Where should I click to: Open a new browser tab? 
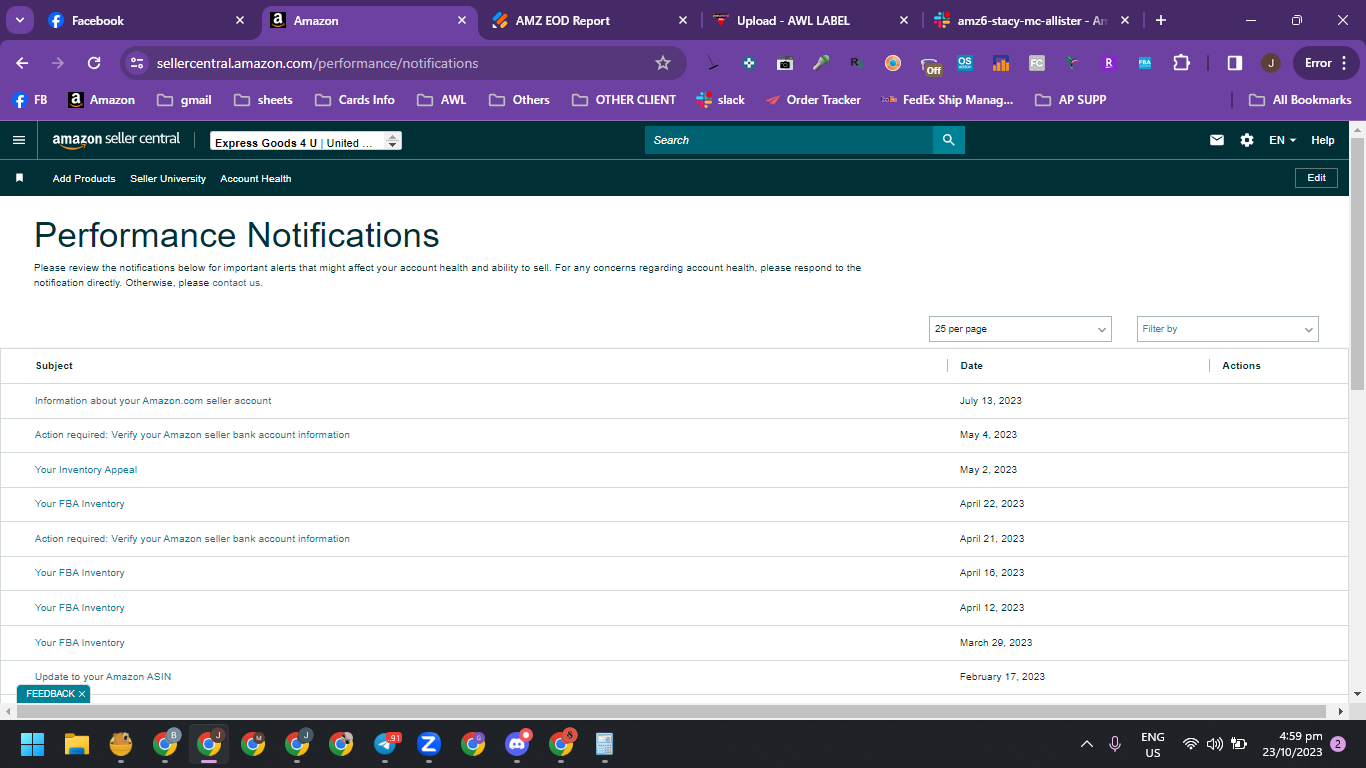click(1161, 21)
